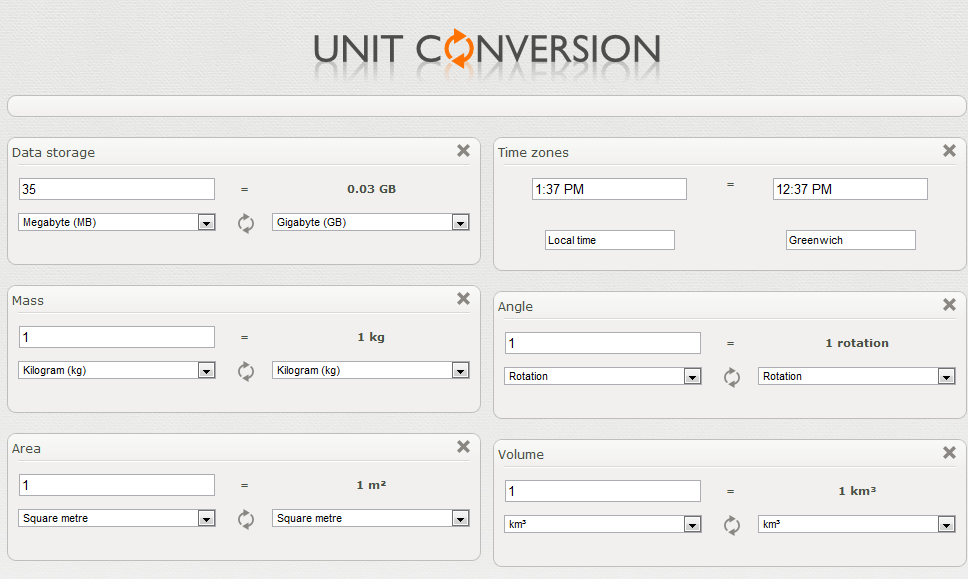This screenshot has height=579, width=968.
Task: Open the Volume source km³ dropdown
Action: (603, 524)
